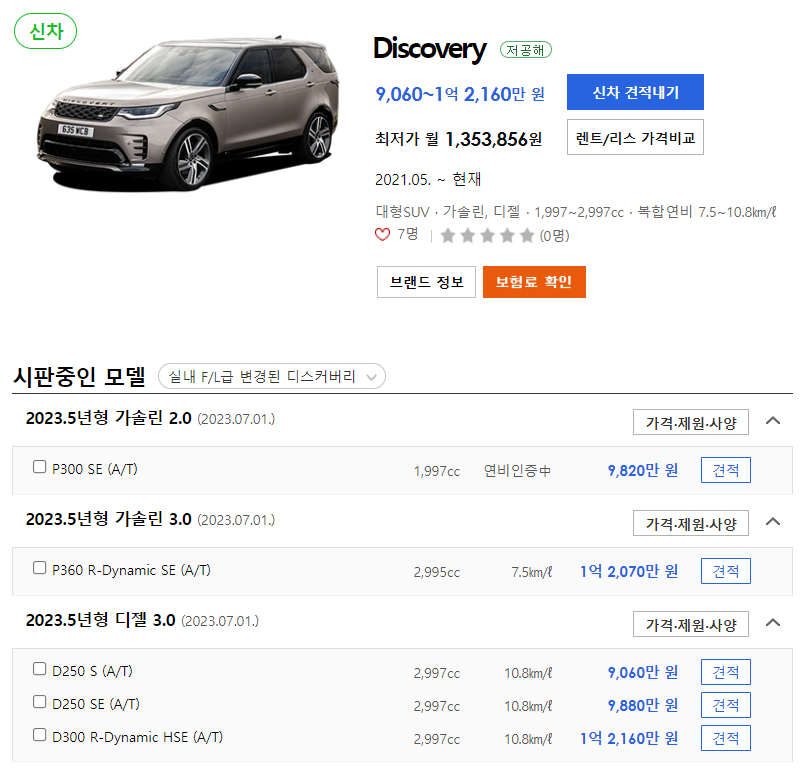Open 가격·제원·사양 for 가솔린 2.0
The height and width of the screenshot is (772, 804).
click(691, 422)
